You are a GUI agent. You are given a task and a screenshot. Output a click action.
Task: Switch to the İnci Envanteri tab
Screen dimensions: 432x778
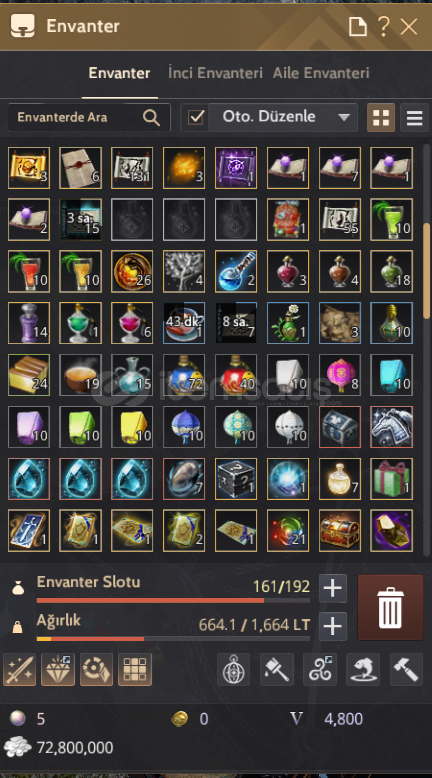pyautogui.click(x=215, y=73)
